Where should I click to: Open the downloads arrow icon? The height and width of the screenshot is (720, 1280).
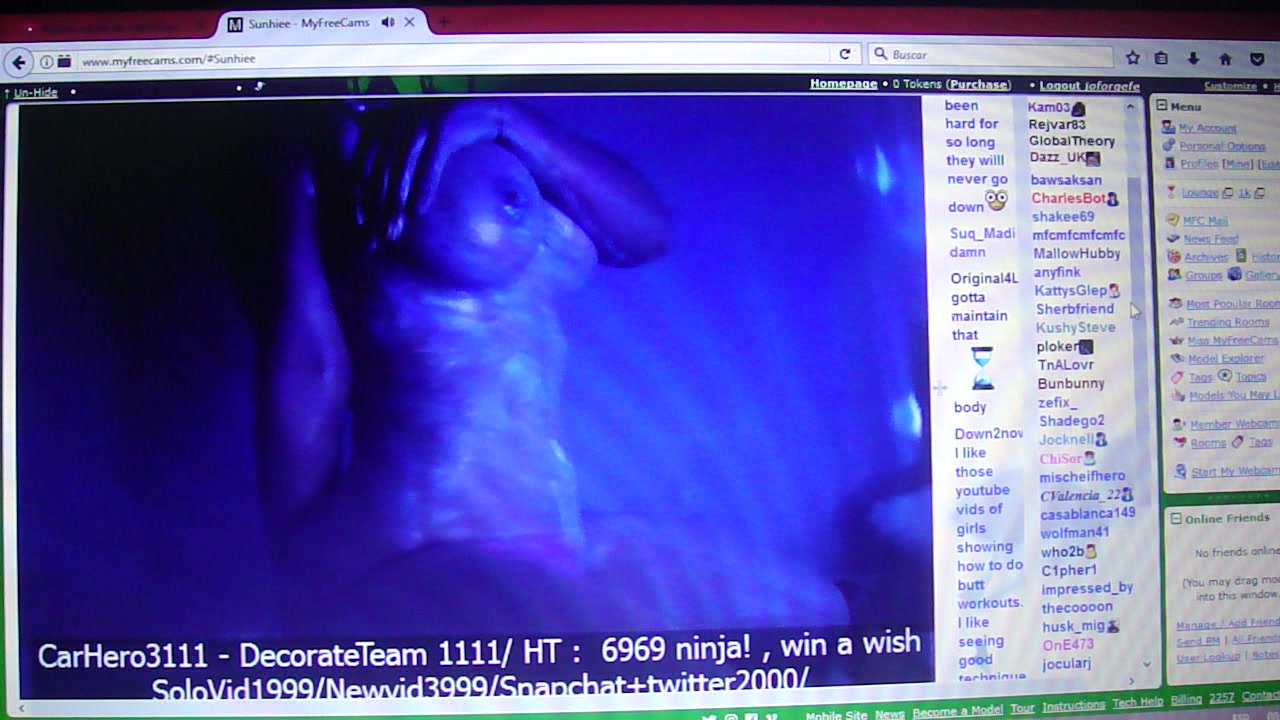pos(1193,59)
